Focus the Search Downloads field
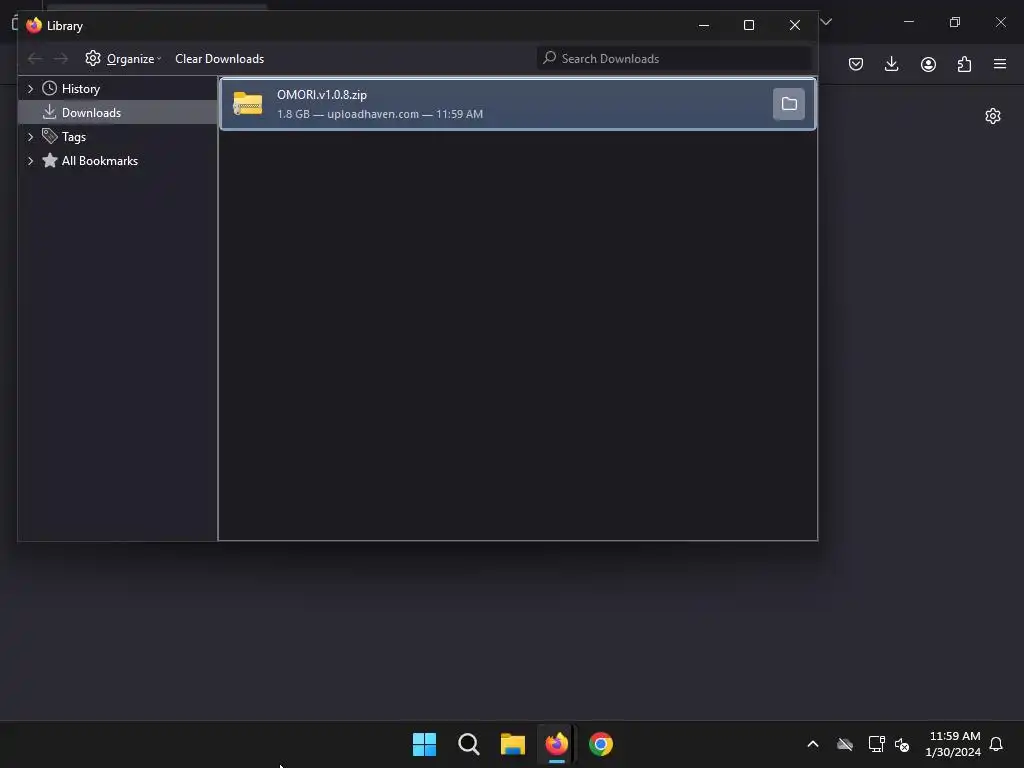This screenshot has width=1024, height=768. (674, 59)
